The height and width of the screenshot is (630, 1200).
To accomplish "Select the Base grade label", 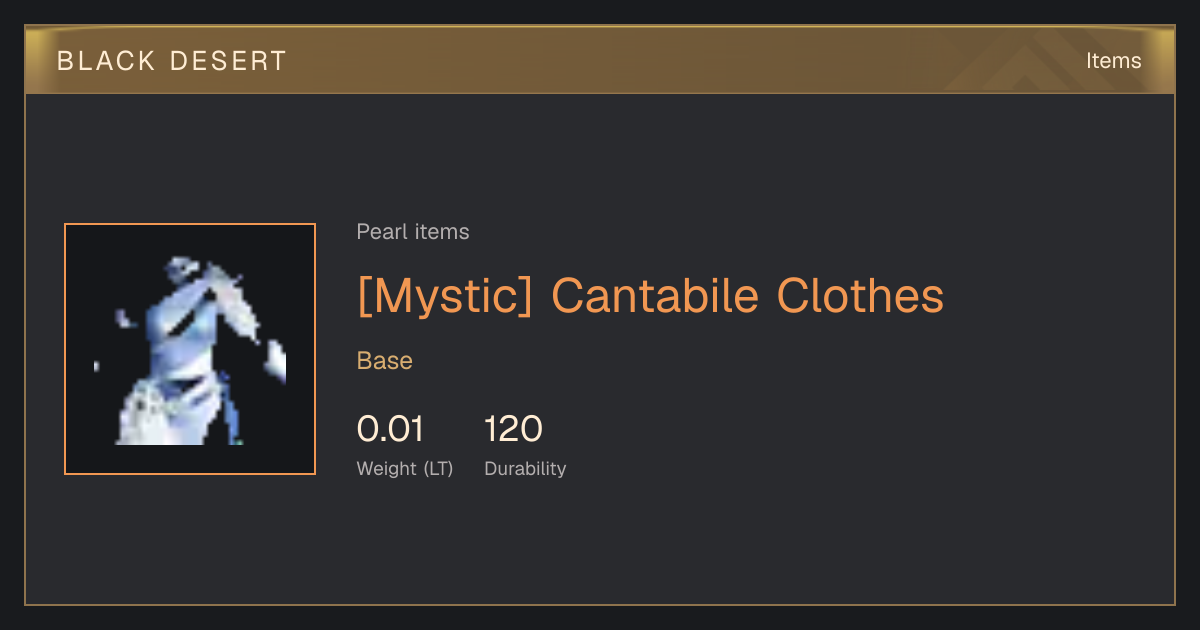I will click(385, 361).
